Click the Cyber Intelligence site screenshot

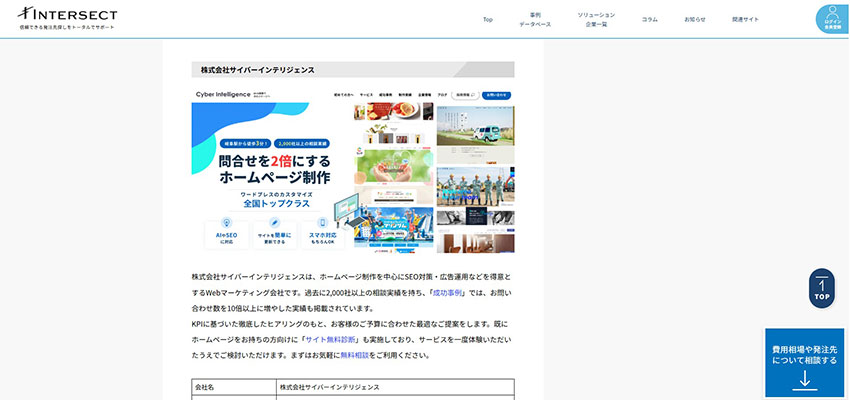(353, 170)
